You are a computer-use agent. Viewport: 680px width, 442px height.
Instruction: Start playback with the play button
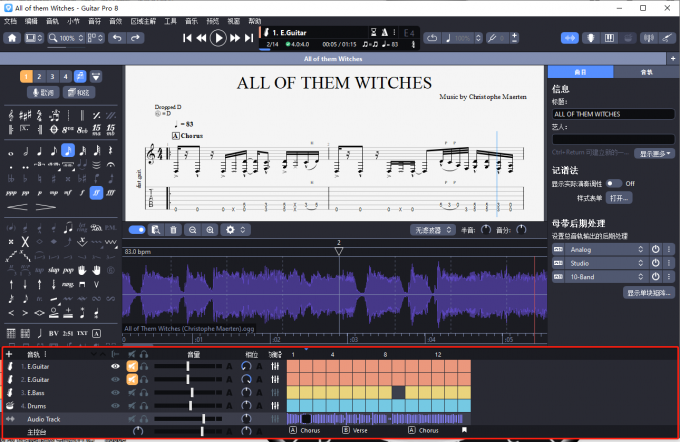click(218, 38)
